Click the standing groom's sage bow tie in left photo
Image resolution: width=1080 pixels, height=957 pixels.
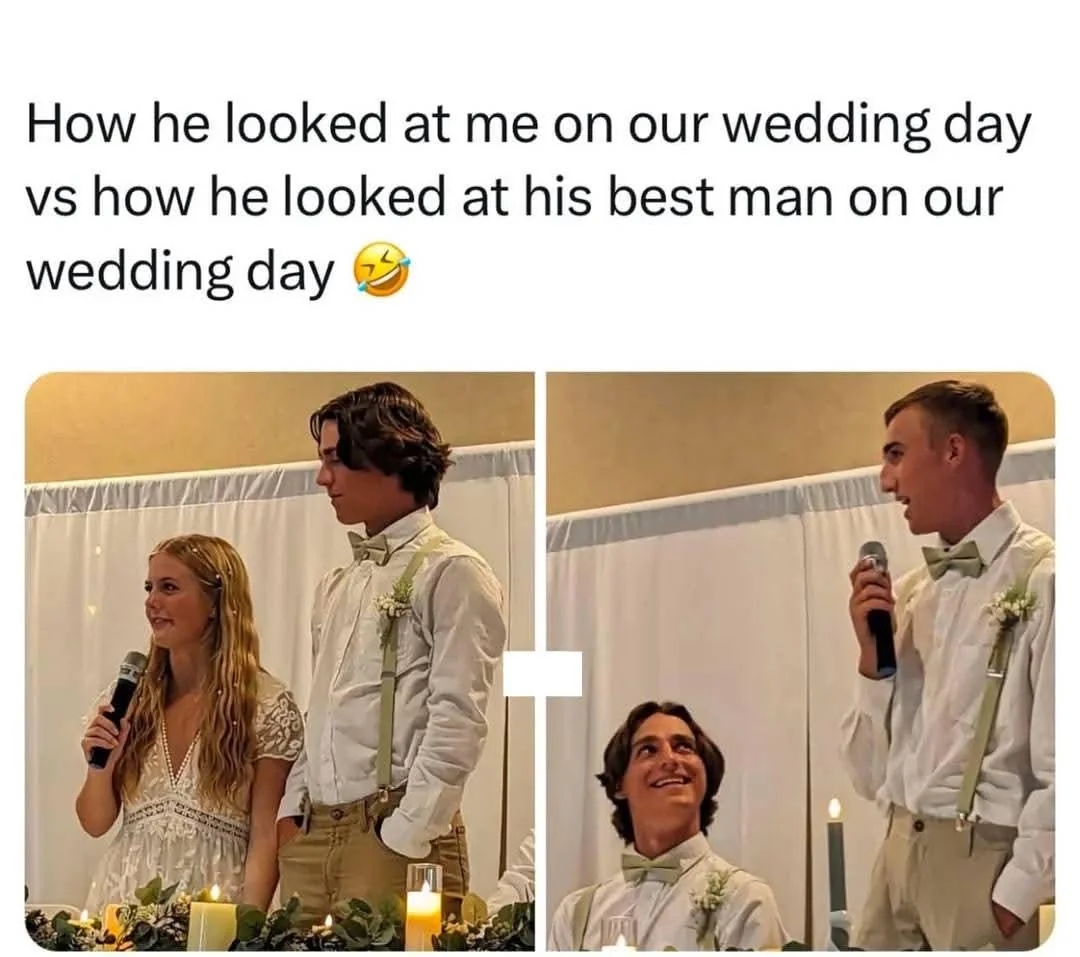(x=368, y=547)
